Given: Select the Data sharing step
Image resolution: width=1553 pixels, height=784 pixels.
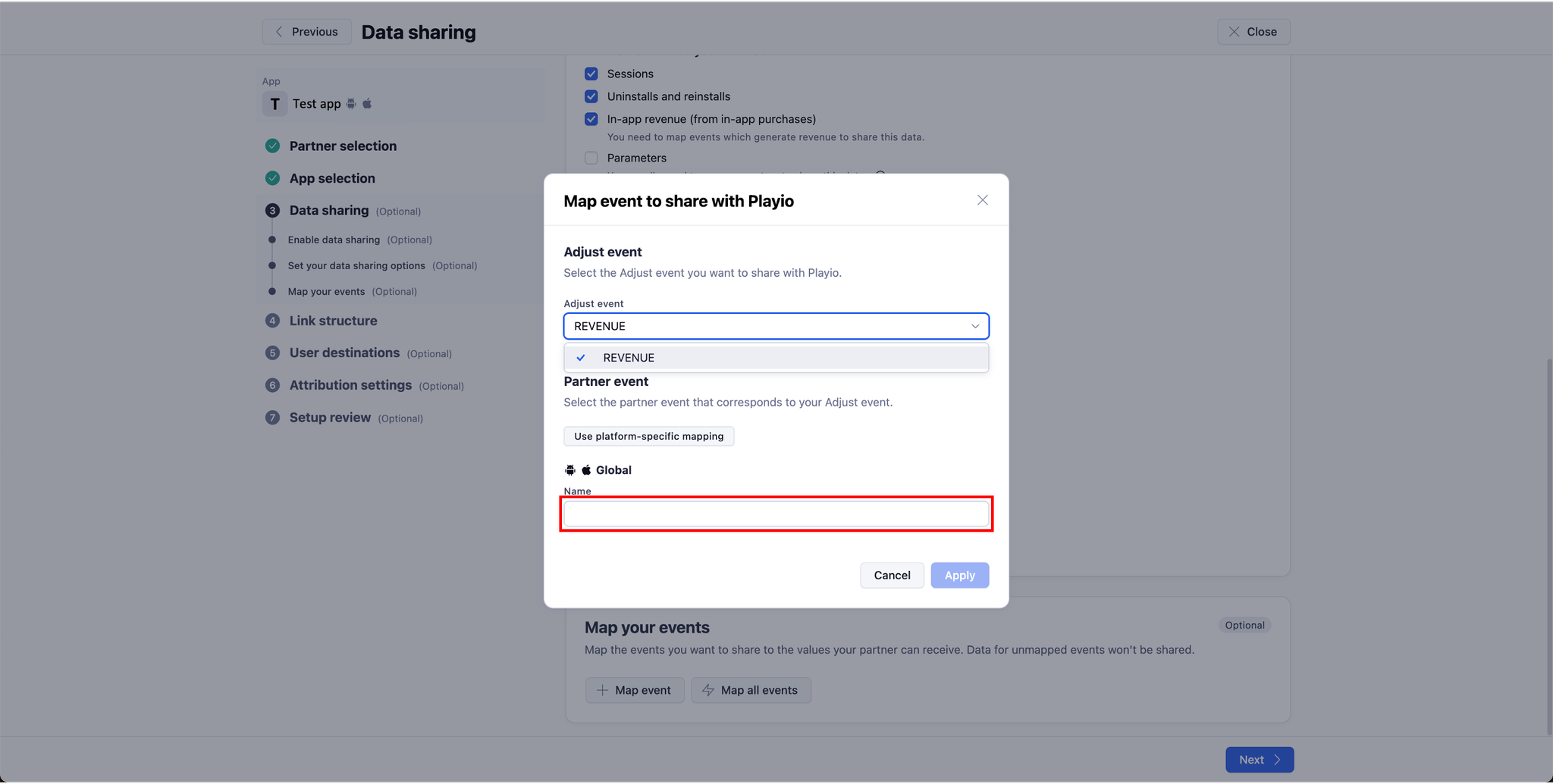Looking at the screenshot, I should pos(329,211).
